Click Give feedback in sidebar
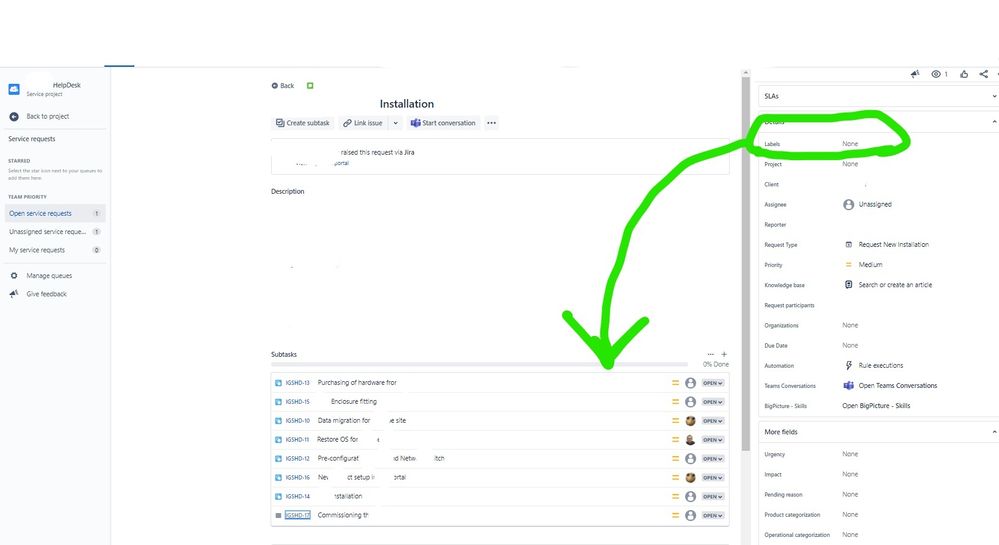 click(47, 294)
